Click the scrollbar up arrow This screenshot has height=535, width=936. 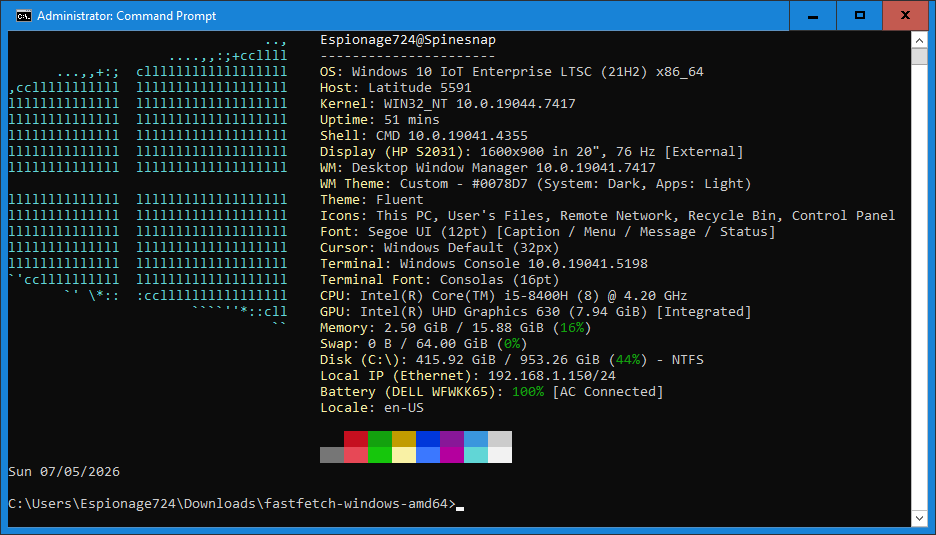pos(919,40)
